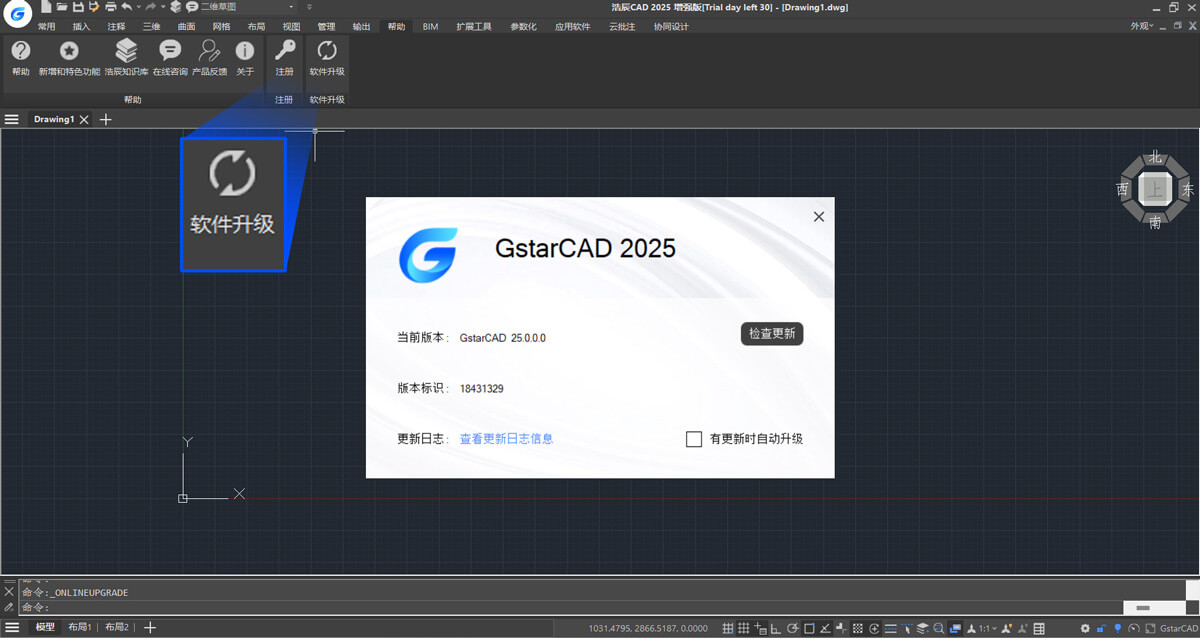Click the Save As quick access icon
The width and height of the screenshot is (1200, 638).
(x=94, y=6)
